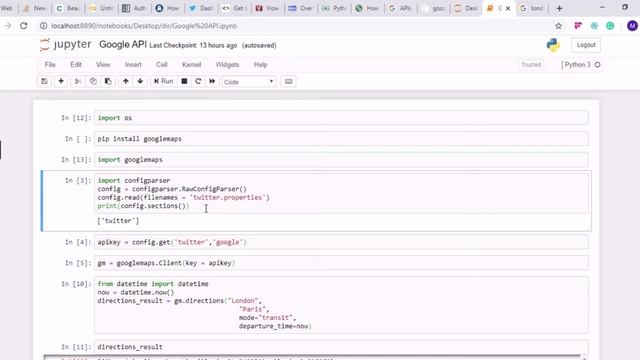The image size is (640, 360).
Task: Interrupt the kernel with the stop icon
Action: [184, 81]
